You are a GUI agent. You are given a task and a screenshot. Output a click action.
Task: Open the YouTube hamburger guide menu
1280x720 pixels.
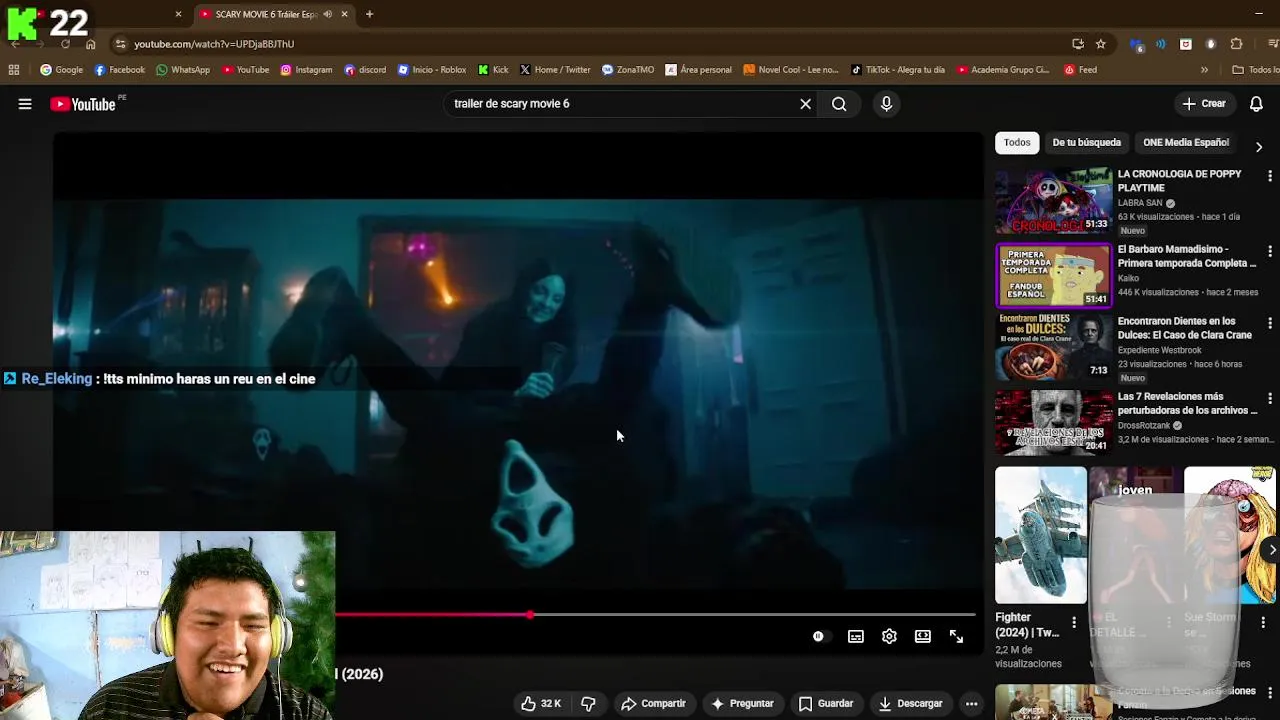click(25, 104)
